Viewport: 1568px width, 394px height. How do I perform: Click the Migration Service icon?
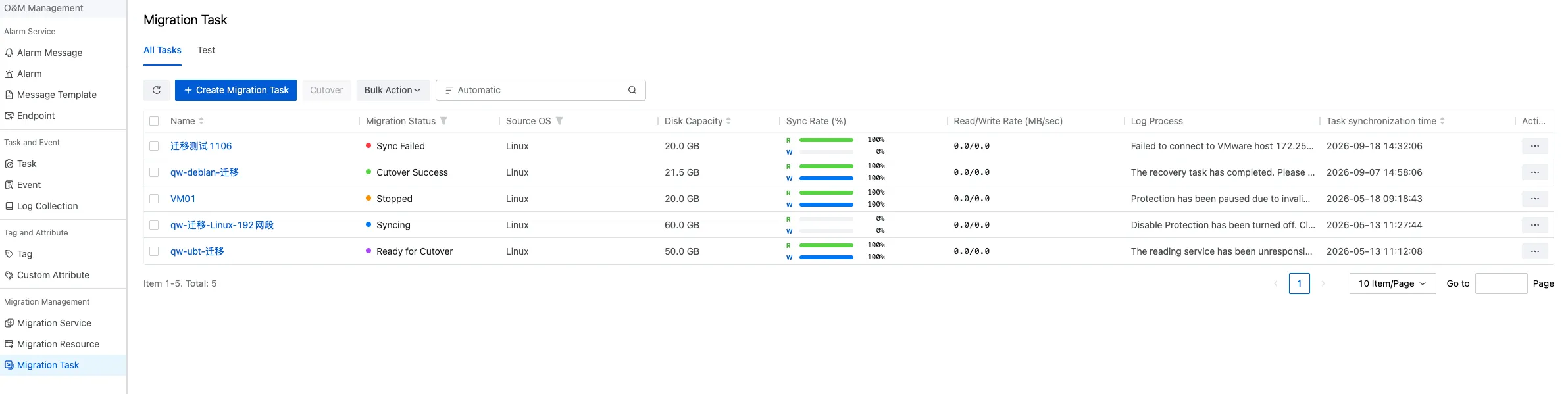point(9,323)
